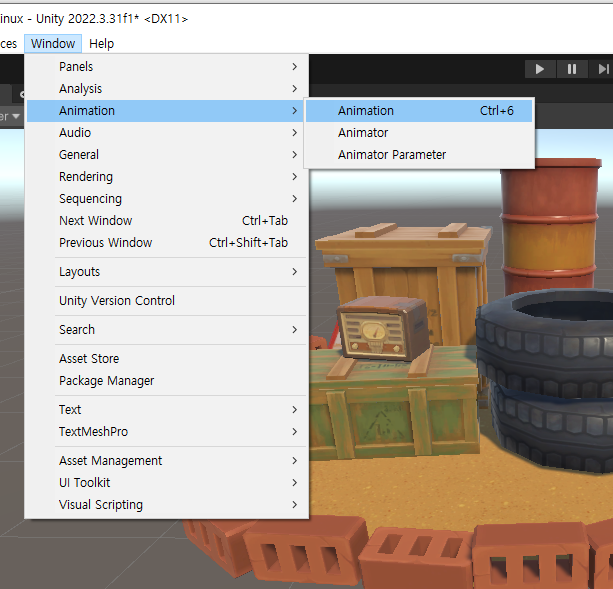Open the Rendering submenu
Viewport: 613px width, 589px height.
(x=166, y=177)
